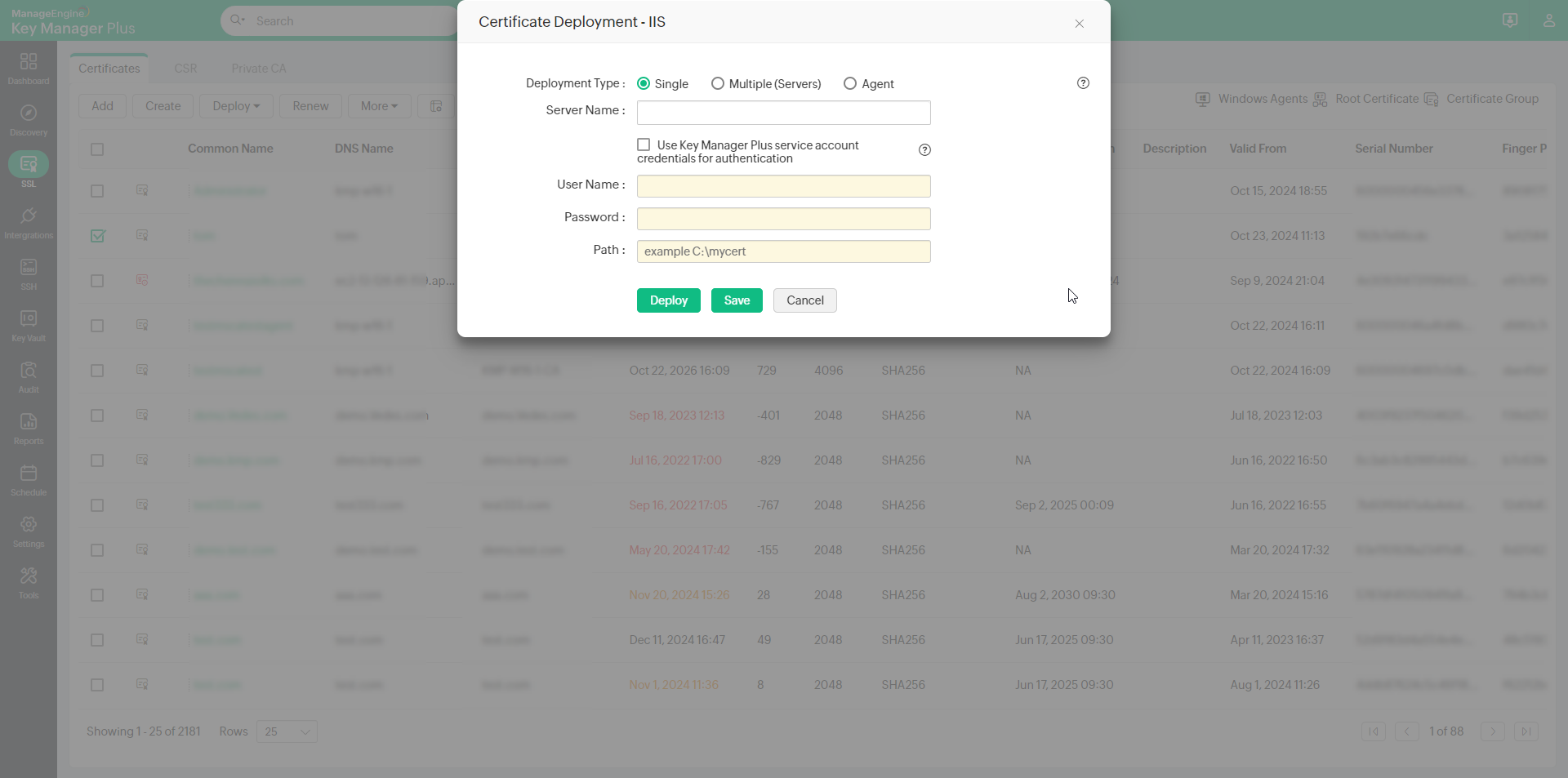Open the Rows per page dropdown
Image resolution: width=1568 pixels, height=778 pixels.
pyautogui.click(x=287, y=731)
